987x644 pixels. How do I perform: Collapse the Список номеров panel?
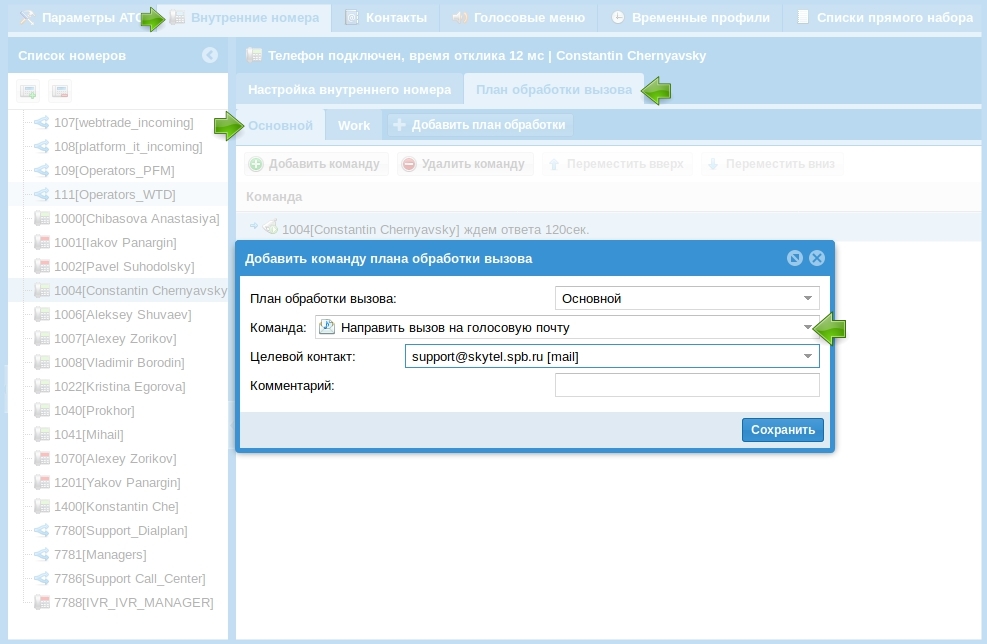click(210, 56)
